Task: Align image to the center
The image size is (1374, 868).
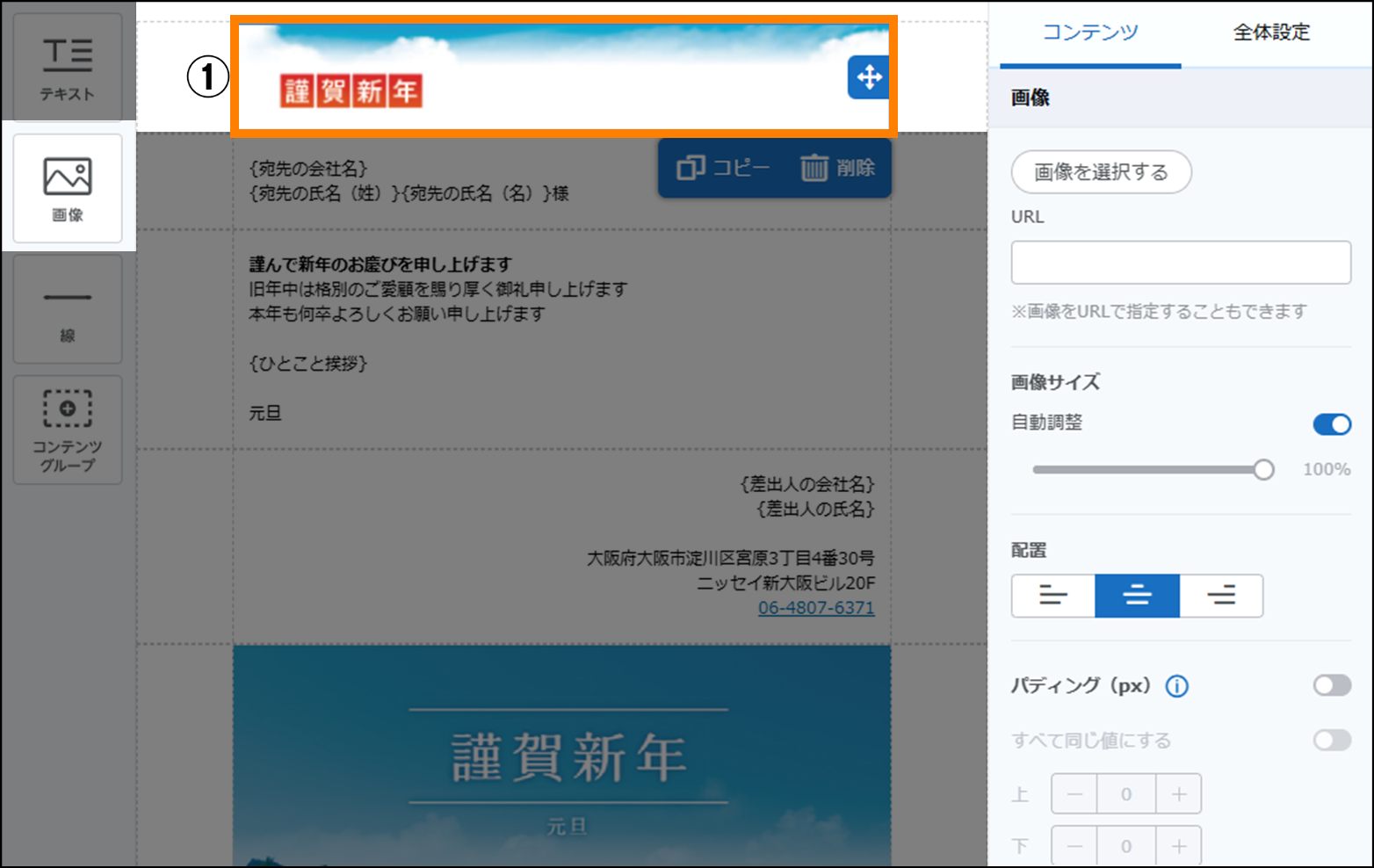Action: point(1137,596)
